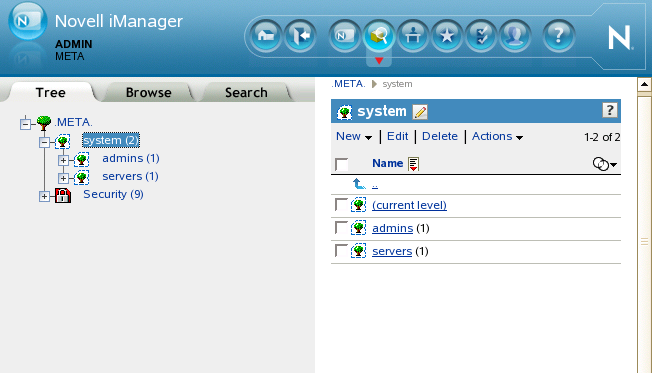
Task: Tick the checkbox beside servers row
Action: pos(341,251)
